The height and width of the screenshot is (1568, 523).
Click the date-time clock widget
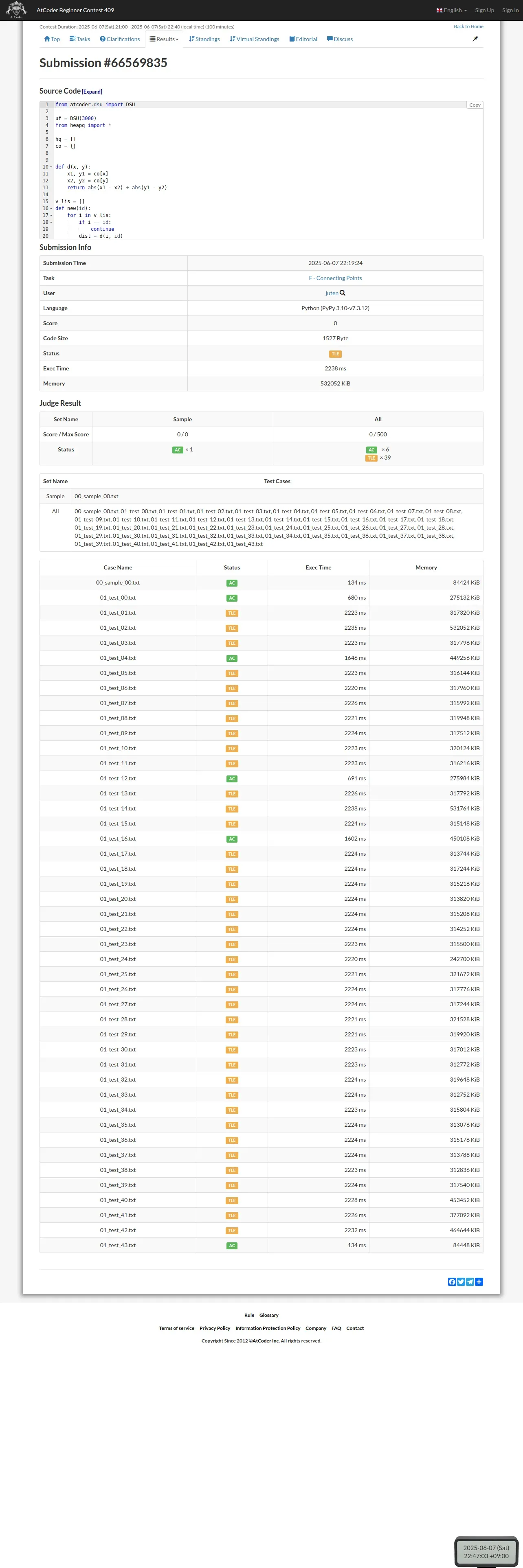486,1552
